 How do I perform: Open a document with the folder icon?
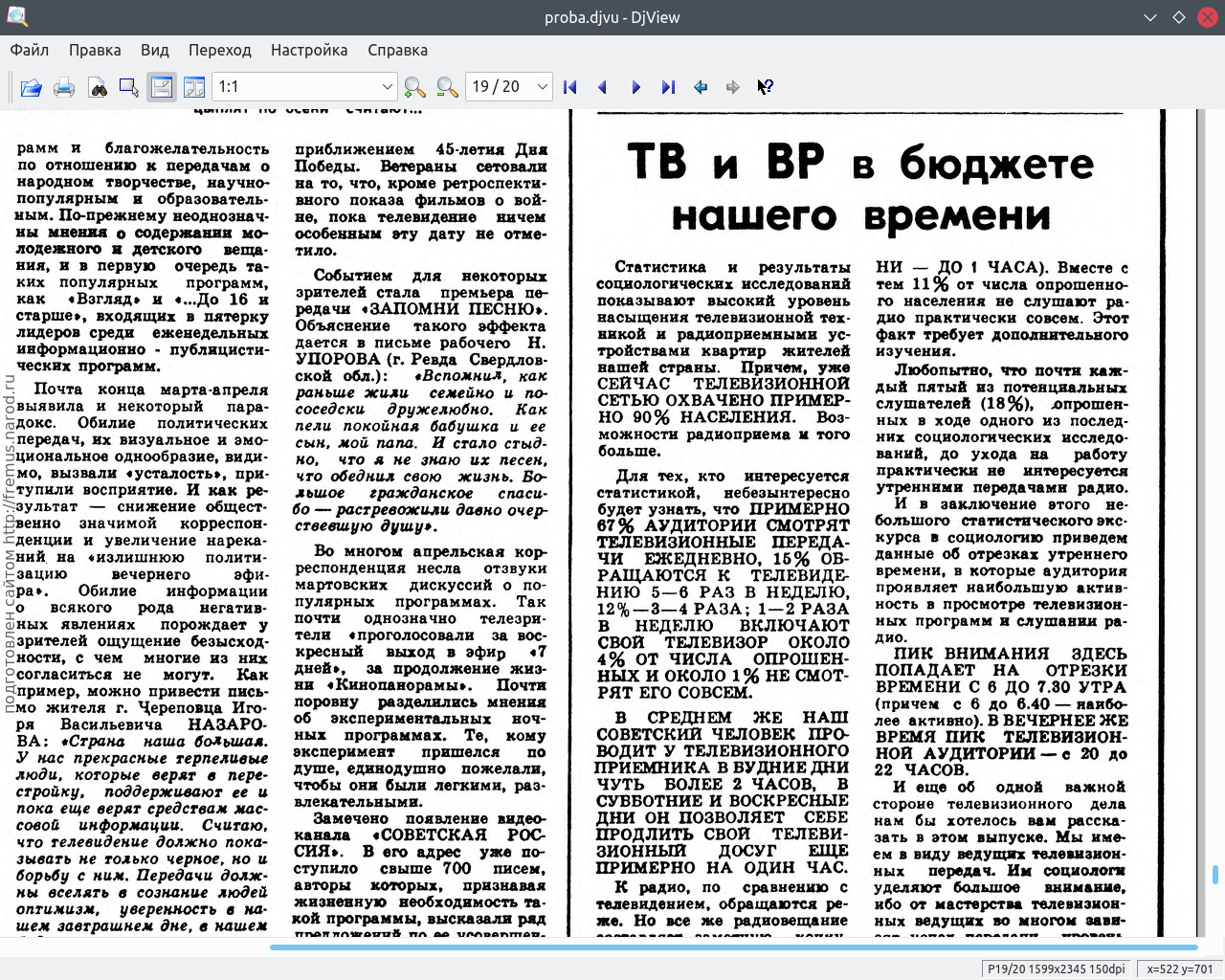click(x=32, y=87)
